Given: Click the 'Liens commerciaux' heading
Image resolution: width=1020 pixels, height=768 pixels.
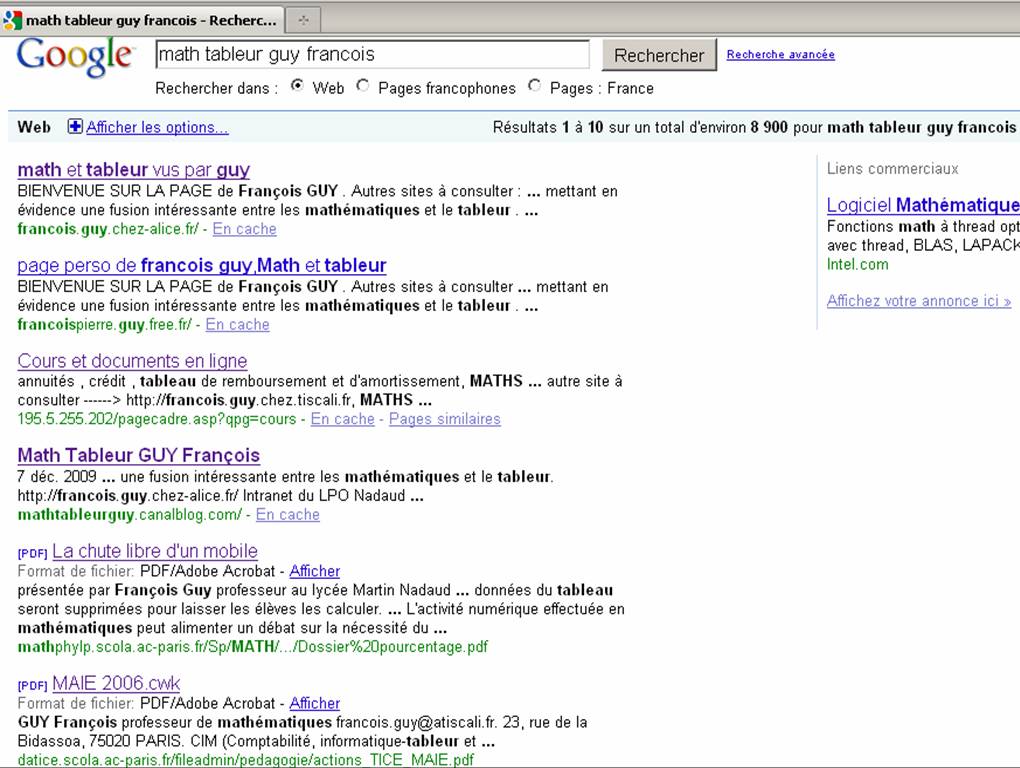Looking at the screenshot, I should click(x=892, y=169).
